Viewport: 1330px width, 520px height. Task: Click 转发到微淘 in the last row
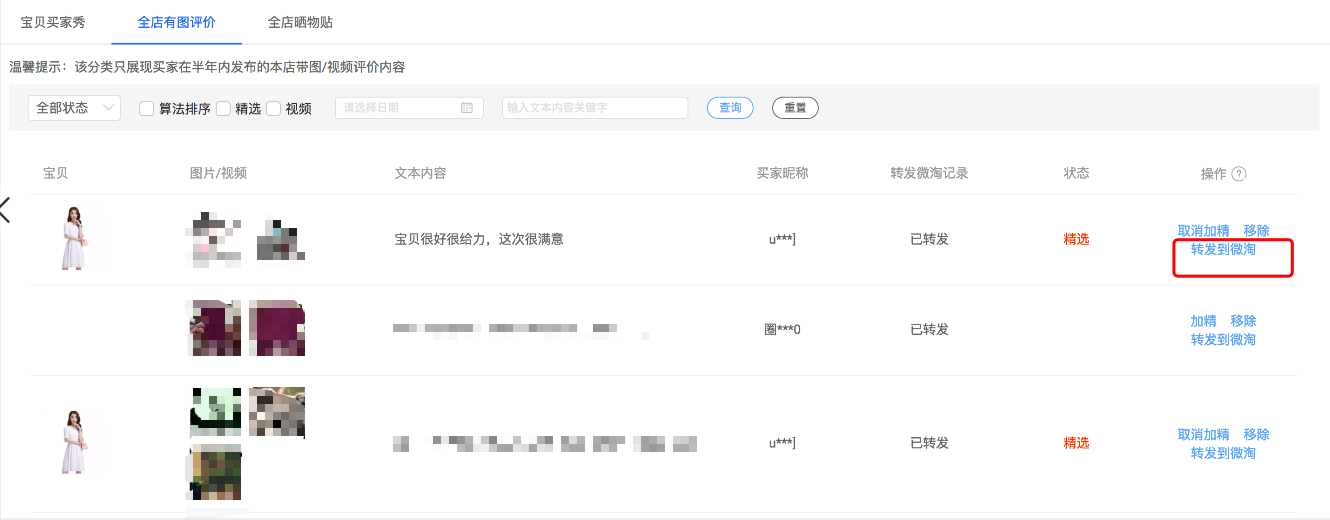click(1223, 453)
